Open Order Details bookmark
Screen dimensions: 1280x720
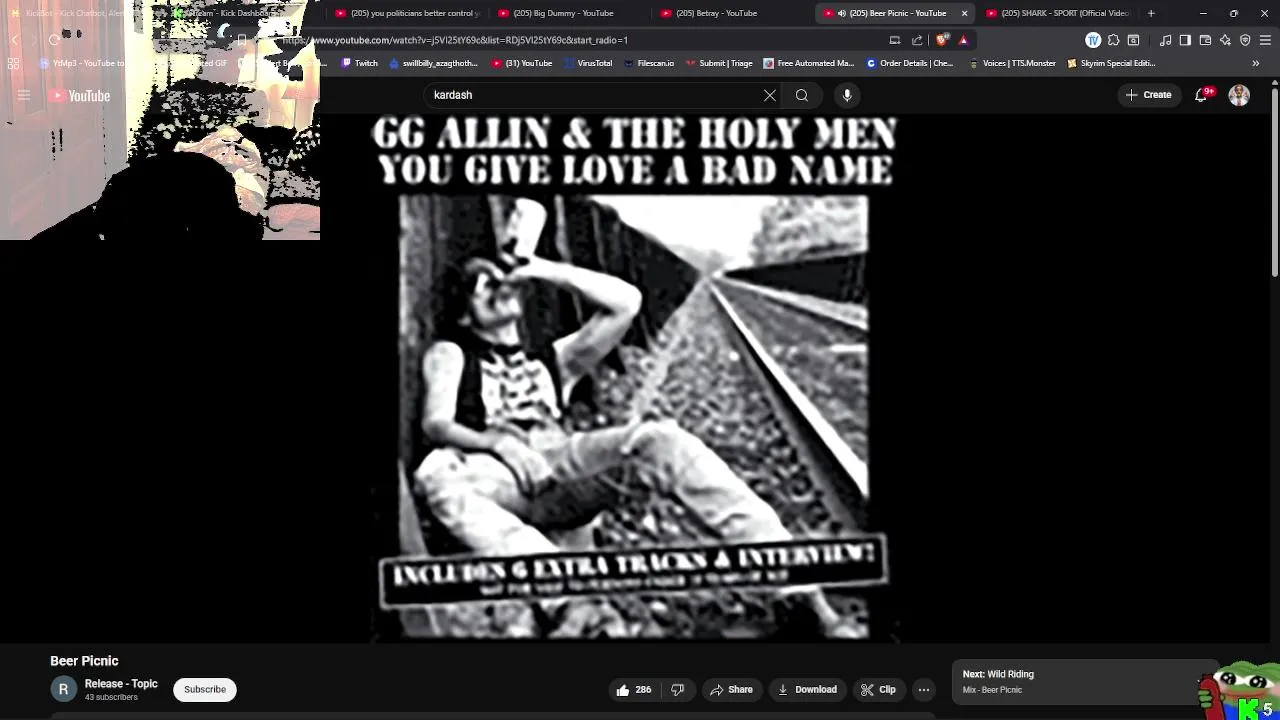point(909,63)
